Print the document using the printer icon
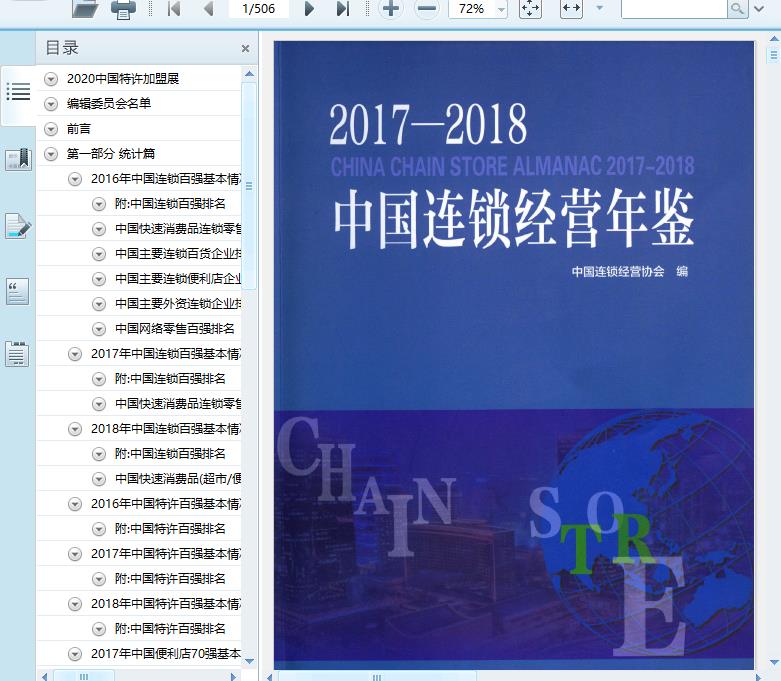Image resolution: width=781 pixels, height=681 pixels. (123, 9)
